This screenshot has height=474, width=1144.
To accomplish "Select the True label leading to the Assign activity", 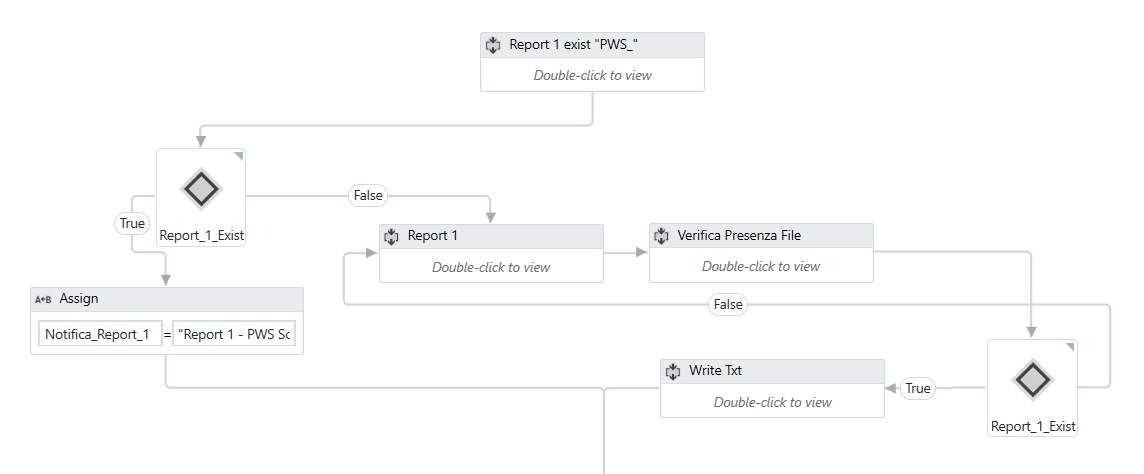I will click(132, 224).
